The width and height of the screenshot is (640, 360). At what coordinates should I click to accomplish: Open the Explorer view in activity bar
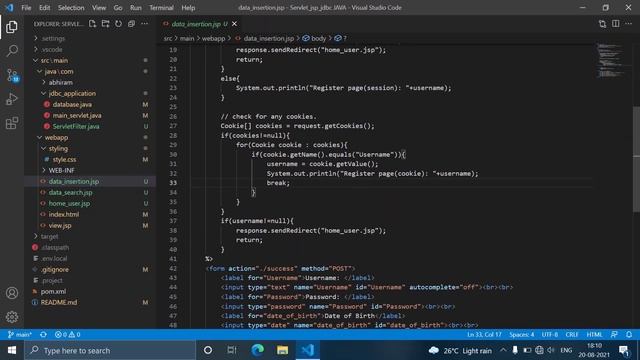coord(12,27)
